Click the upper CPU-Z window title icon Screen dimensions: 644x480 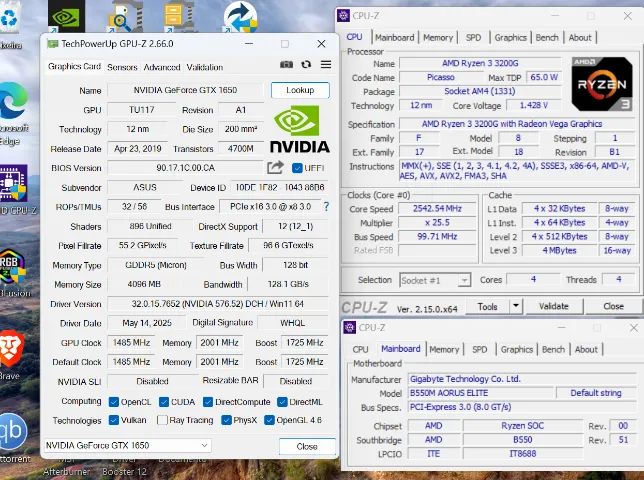pyautogui.click(x=343, y=16)
